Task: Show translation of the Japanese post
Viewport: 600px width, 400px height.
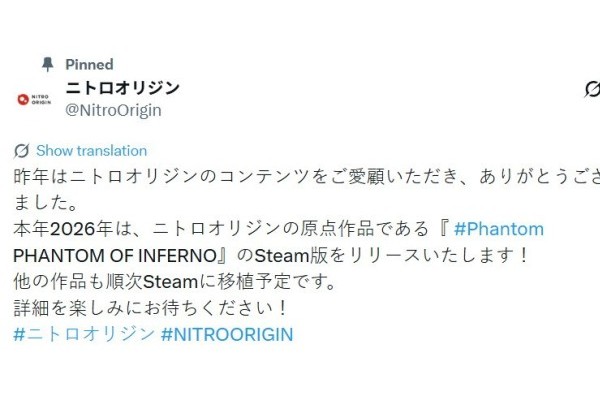Action: [x=91, y=151]
